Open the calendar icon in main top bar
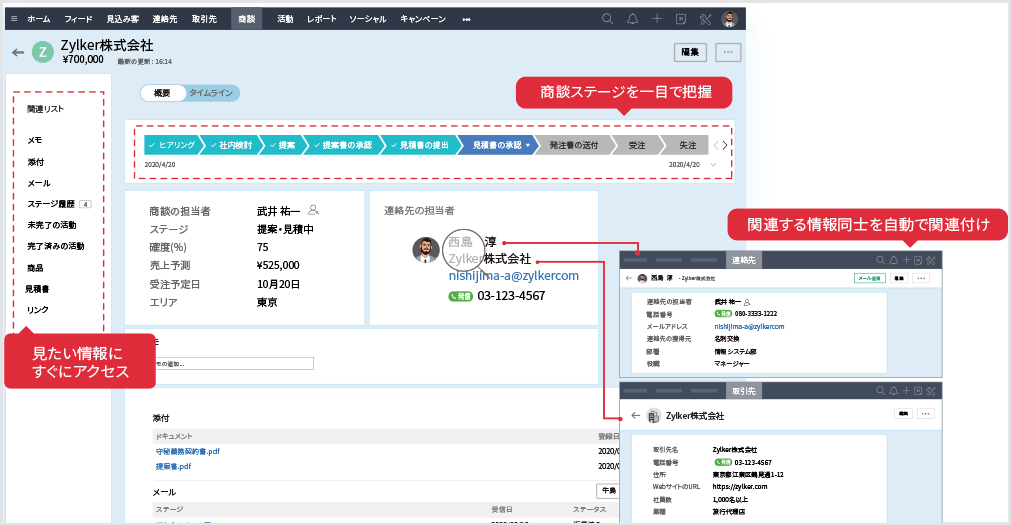Screen dimensions: 1011x525 click(x=681, y=19)
